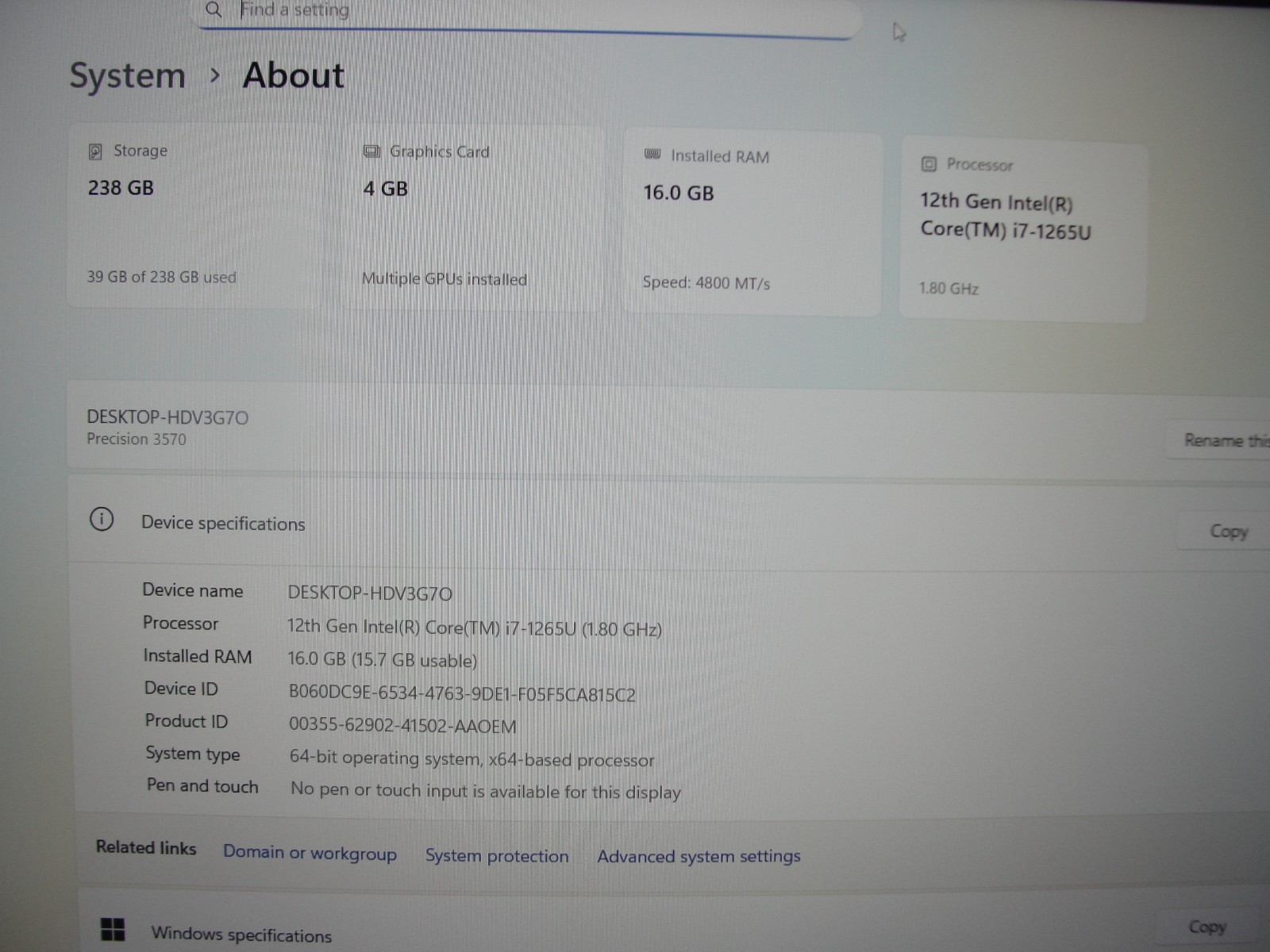Image resolution: width=1270 pixels, height=952 pixels.
Task: Click the Find a setting search box
Action: click(x=528, y=16)
